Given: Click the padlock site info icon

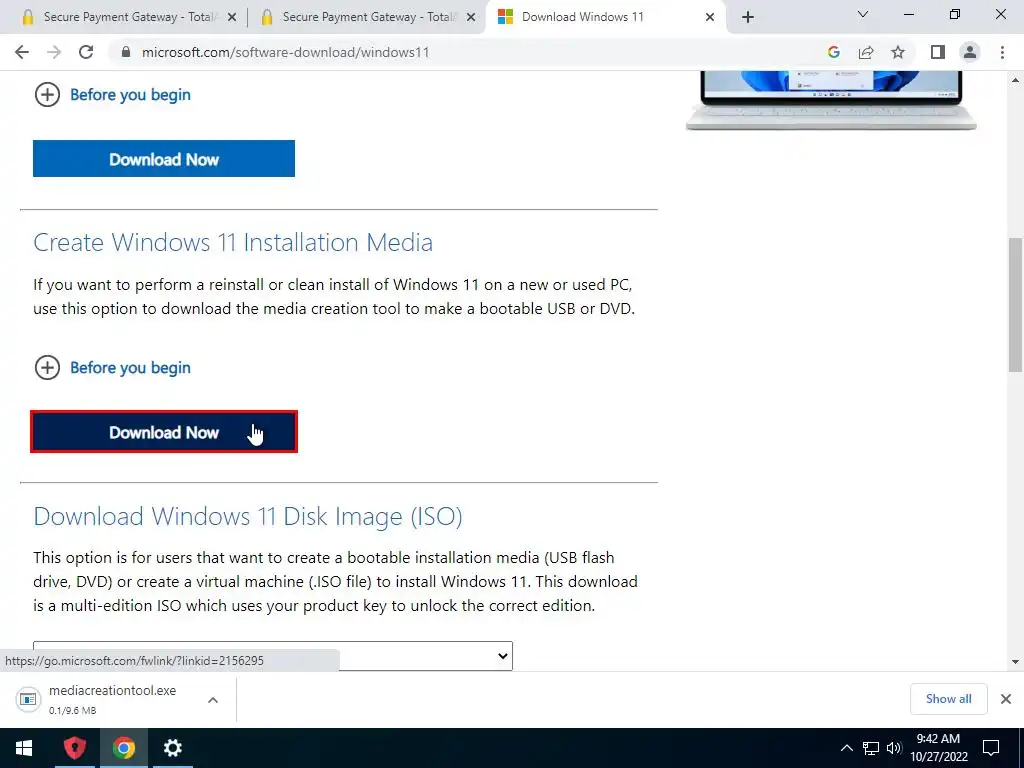Looking at the screenshot, I should pos(126,52).
